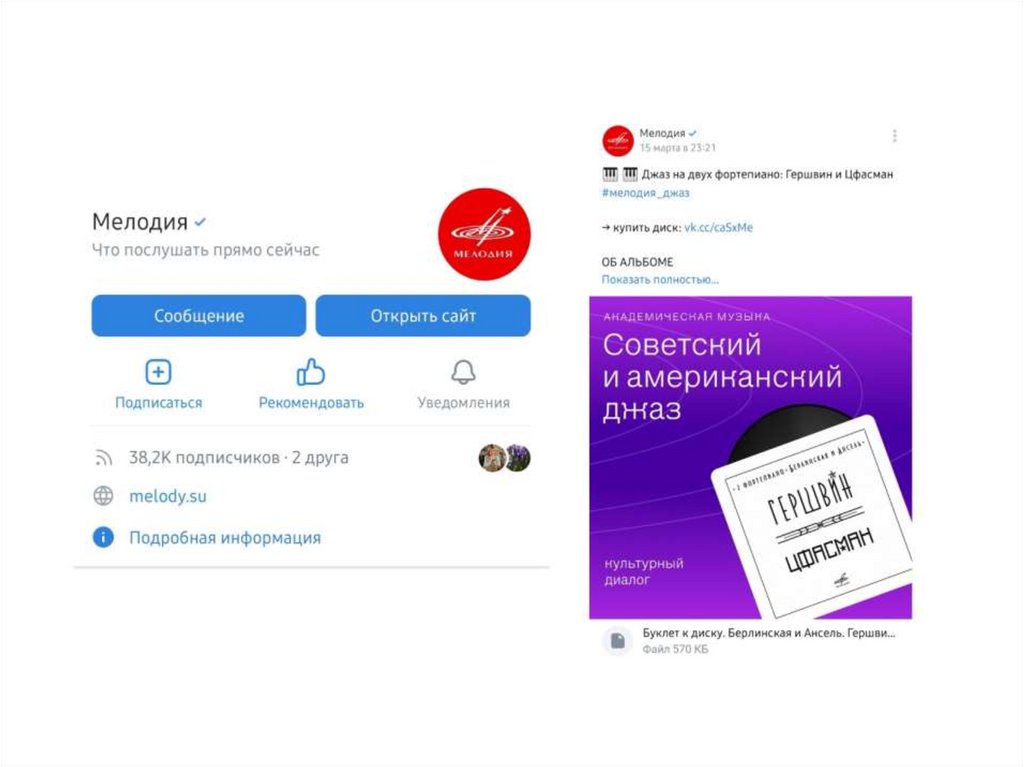The height and width of the screenshot is (767, 1024).
Task: View the friends' avatars among subscribers
Action: 505,457
